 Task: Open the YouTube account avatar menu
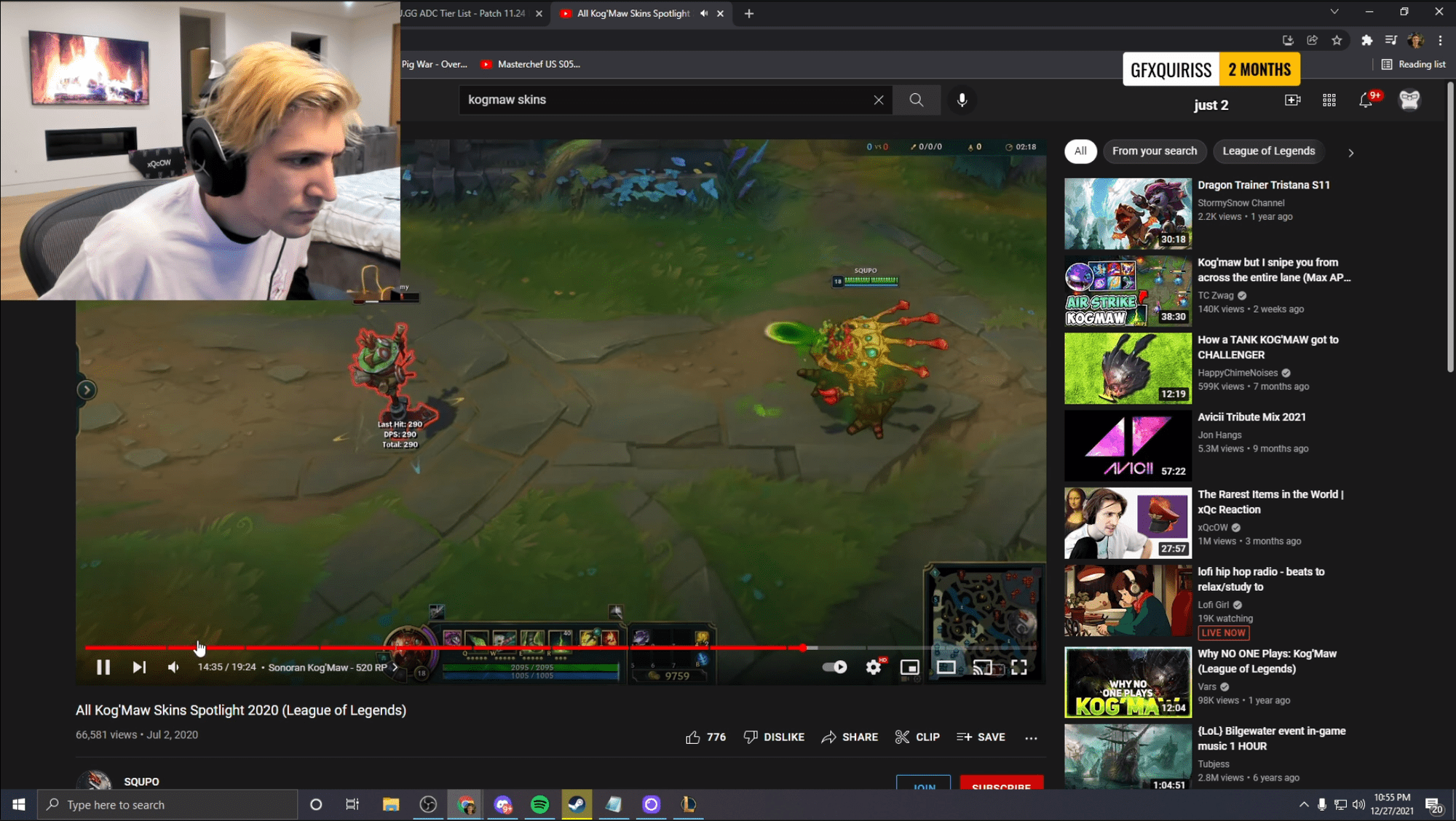coord(1409,100)
